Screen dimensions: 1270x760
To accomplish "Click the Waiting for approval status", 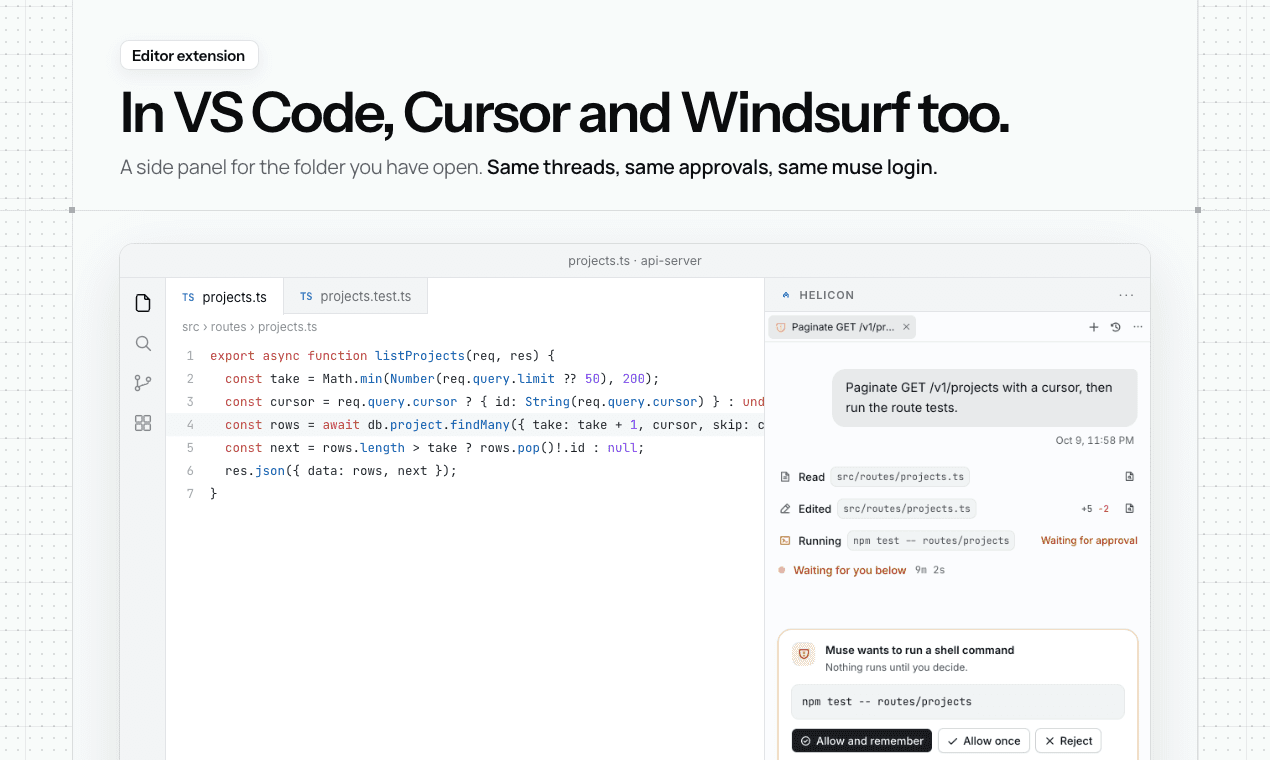I will (1089, 540).
